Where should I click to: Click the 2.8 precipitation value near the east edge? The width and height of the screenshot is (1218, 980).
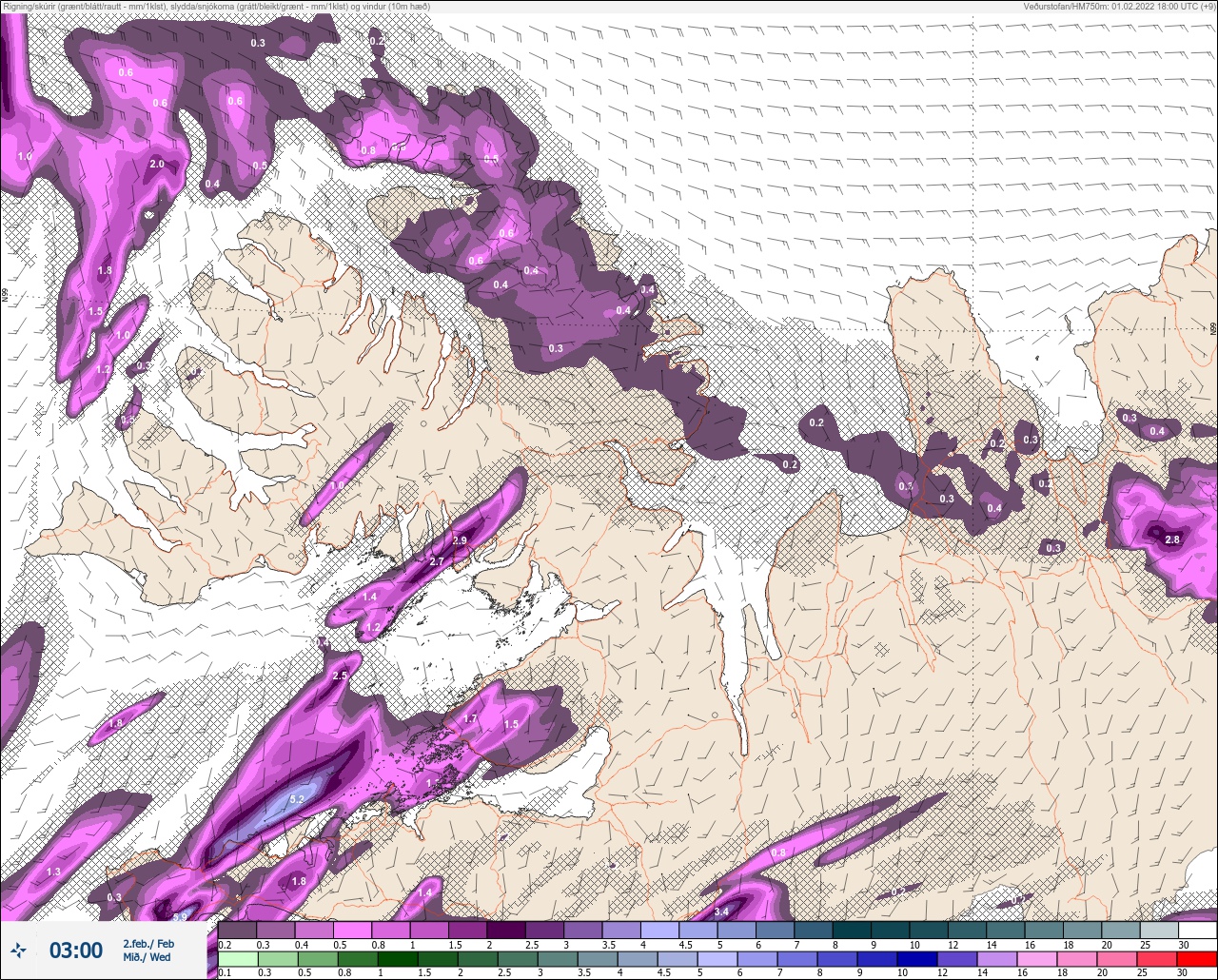pyautogui.click(x=1172, y=540)
